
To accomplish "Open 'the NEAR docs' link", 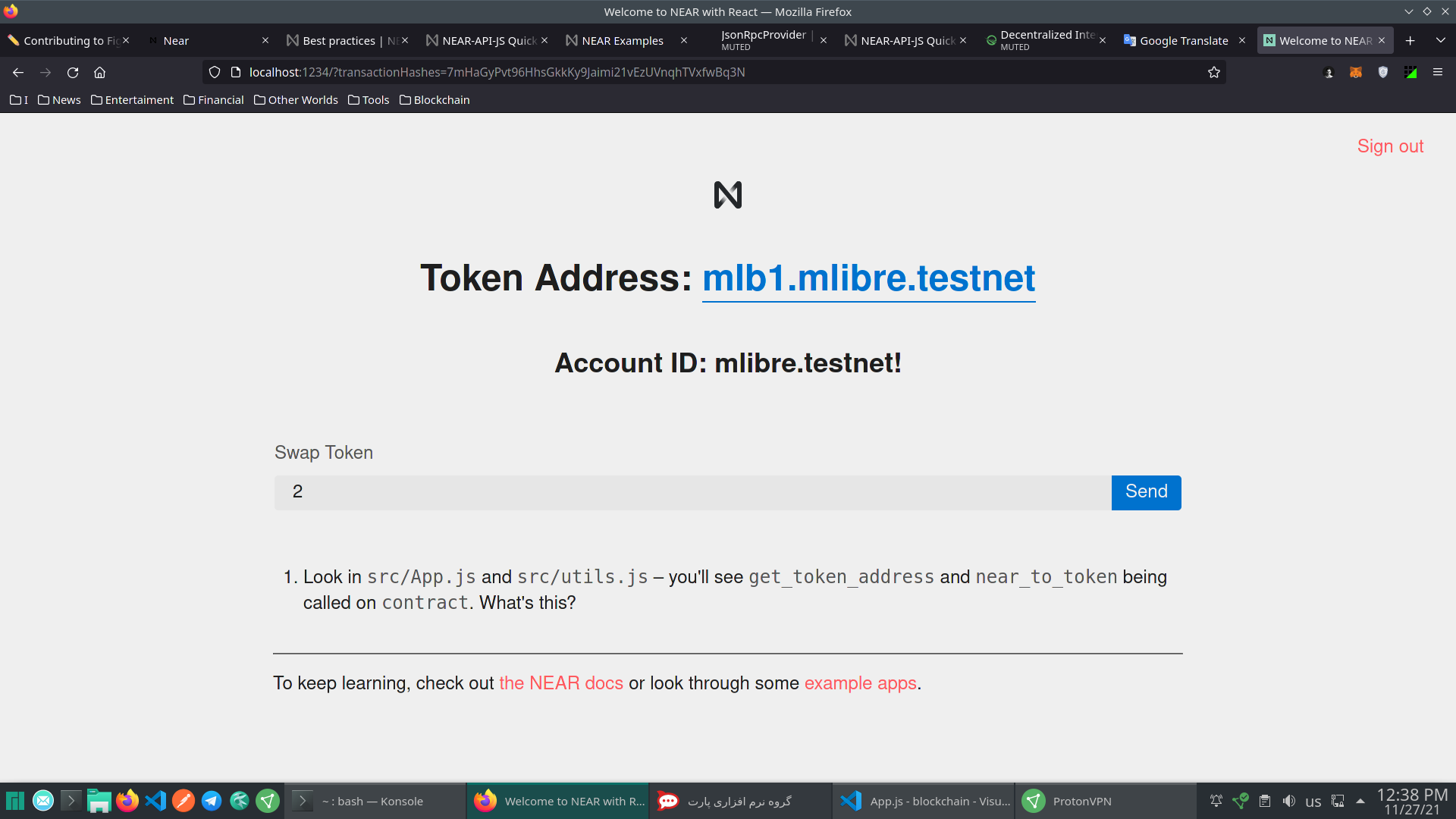I will point(561,683).
